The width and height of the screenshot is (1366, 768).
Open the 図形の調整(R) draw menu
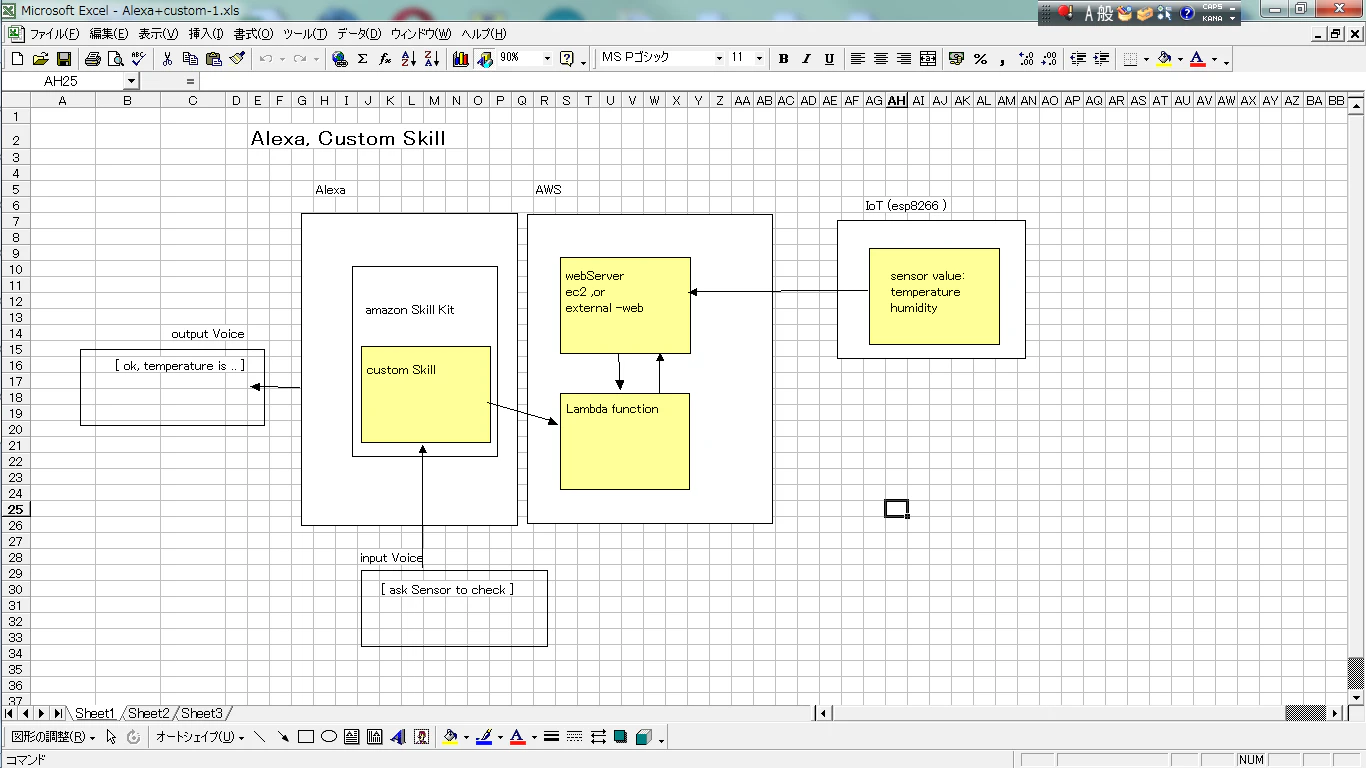click(x=53, y=738)
